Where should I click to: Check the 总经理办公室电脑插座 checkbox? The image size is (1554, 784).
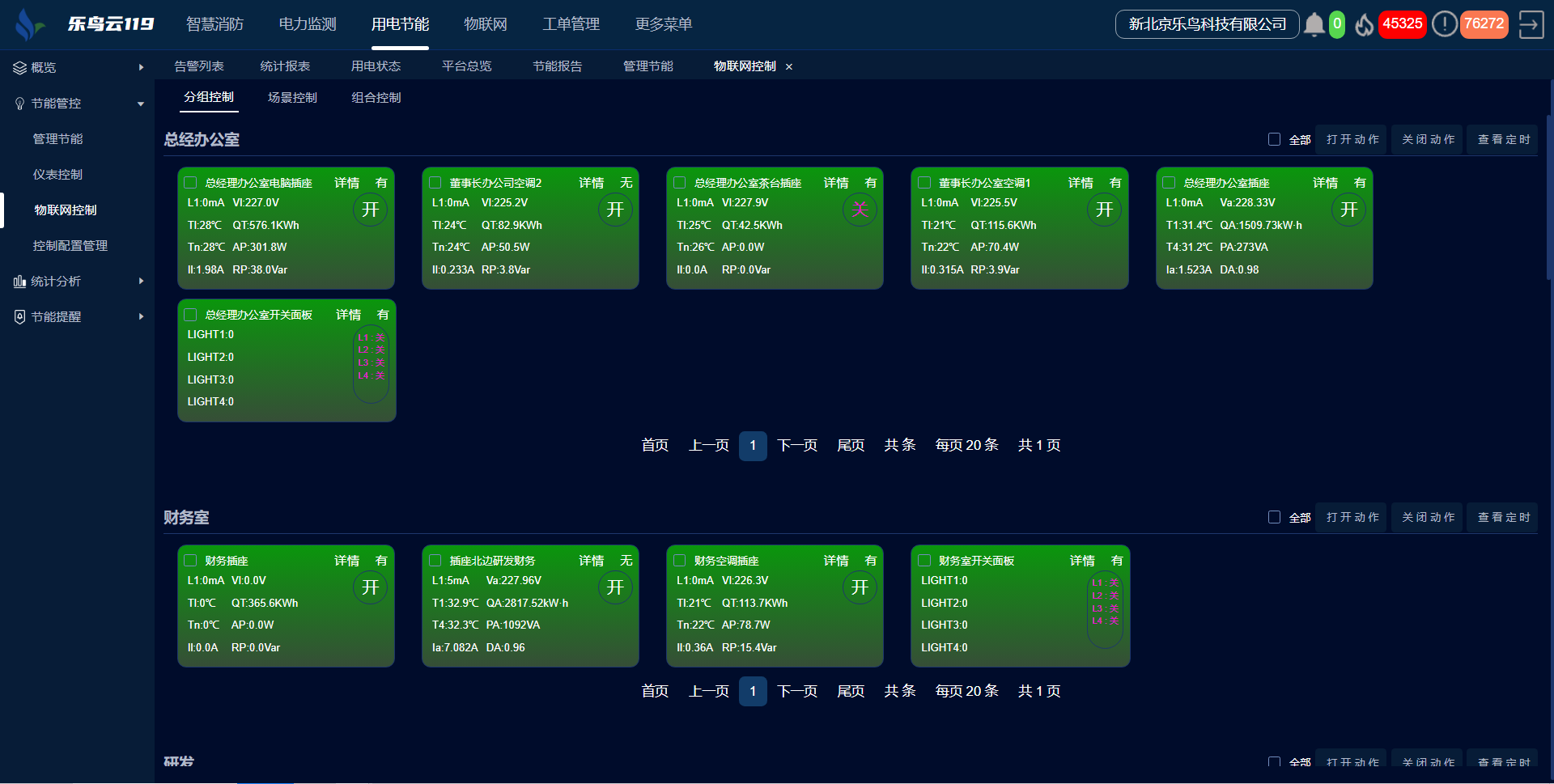pos(191,183)
